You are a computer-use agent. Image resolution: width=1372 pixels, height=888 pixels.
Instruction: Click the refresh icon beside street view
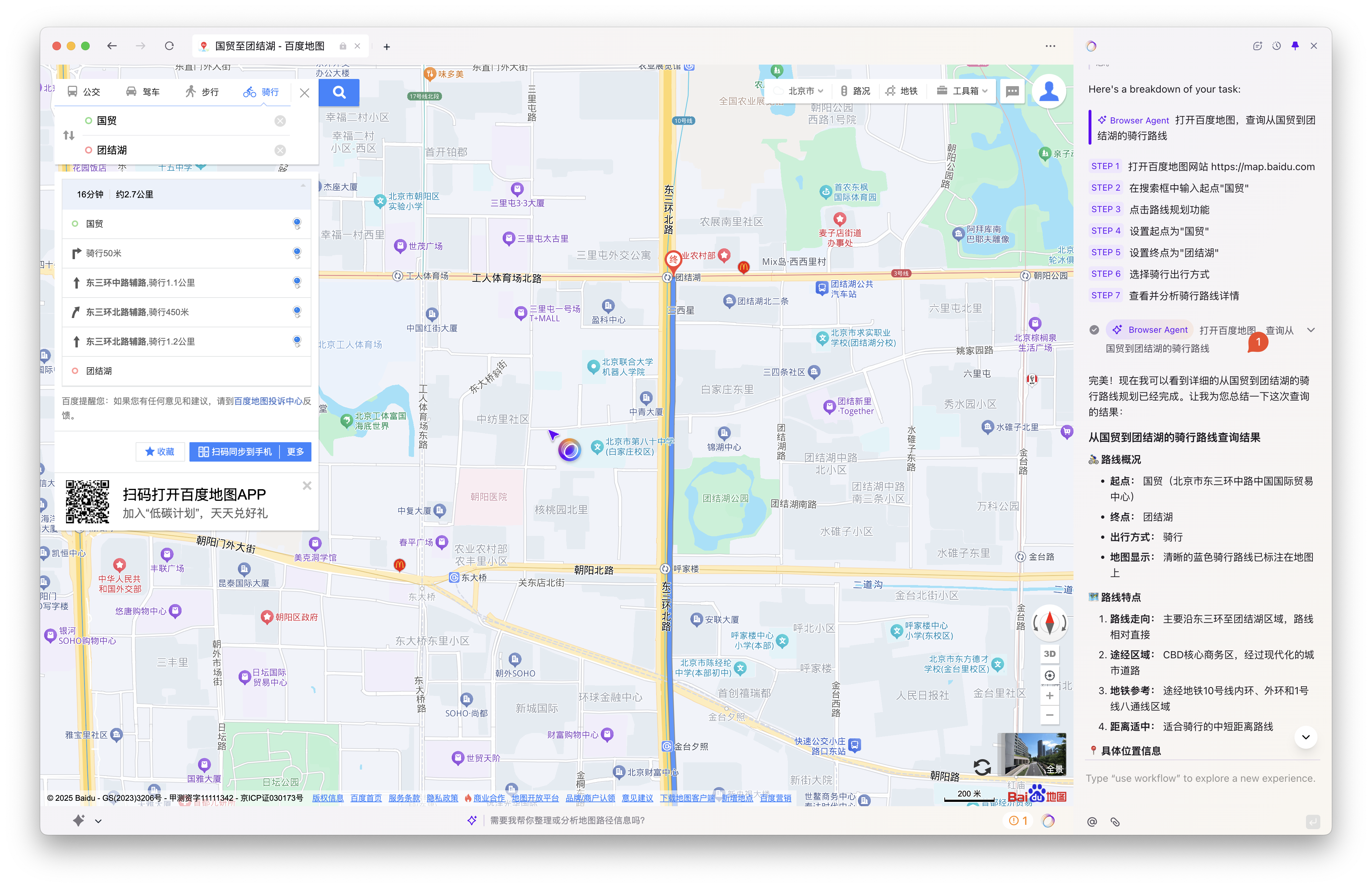pyautogui.click(x=982, y=767)
